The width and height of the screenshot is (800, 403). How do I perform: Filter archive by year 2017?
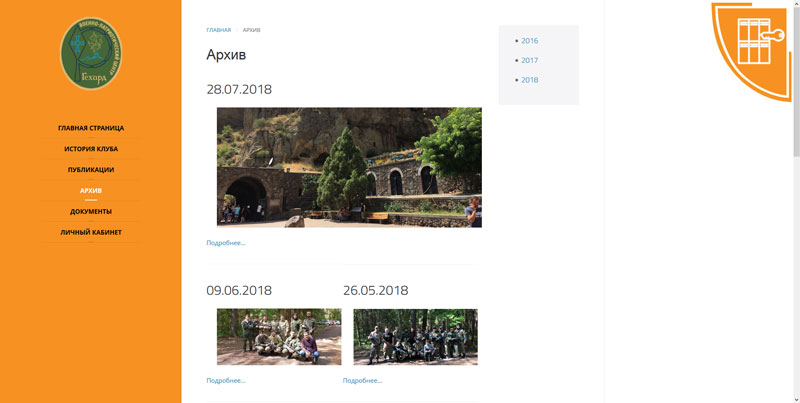[529, 60]
